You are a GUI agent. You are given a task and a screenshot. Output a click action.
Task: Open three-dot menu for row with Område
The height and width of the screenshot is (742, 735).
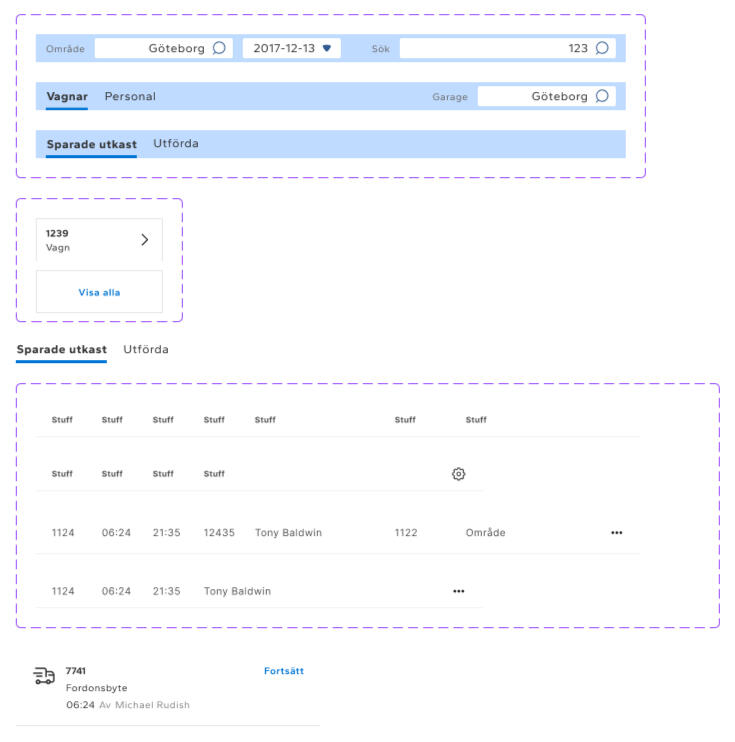pyautogui.click(x=616, y=533)
